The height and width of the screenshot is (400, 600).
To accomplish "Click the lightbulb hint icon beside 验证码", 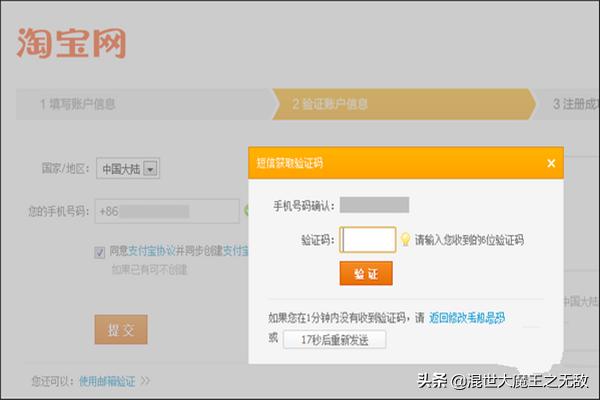I will (x=405, y=240).
